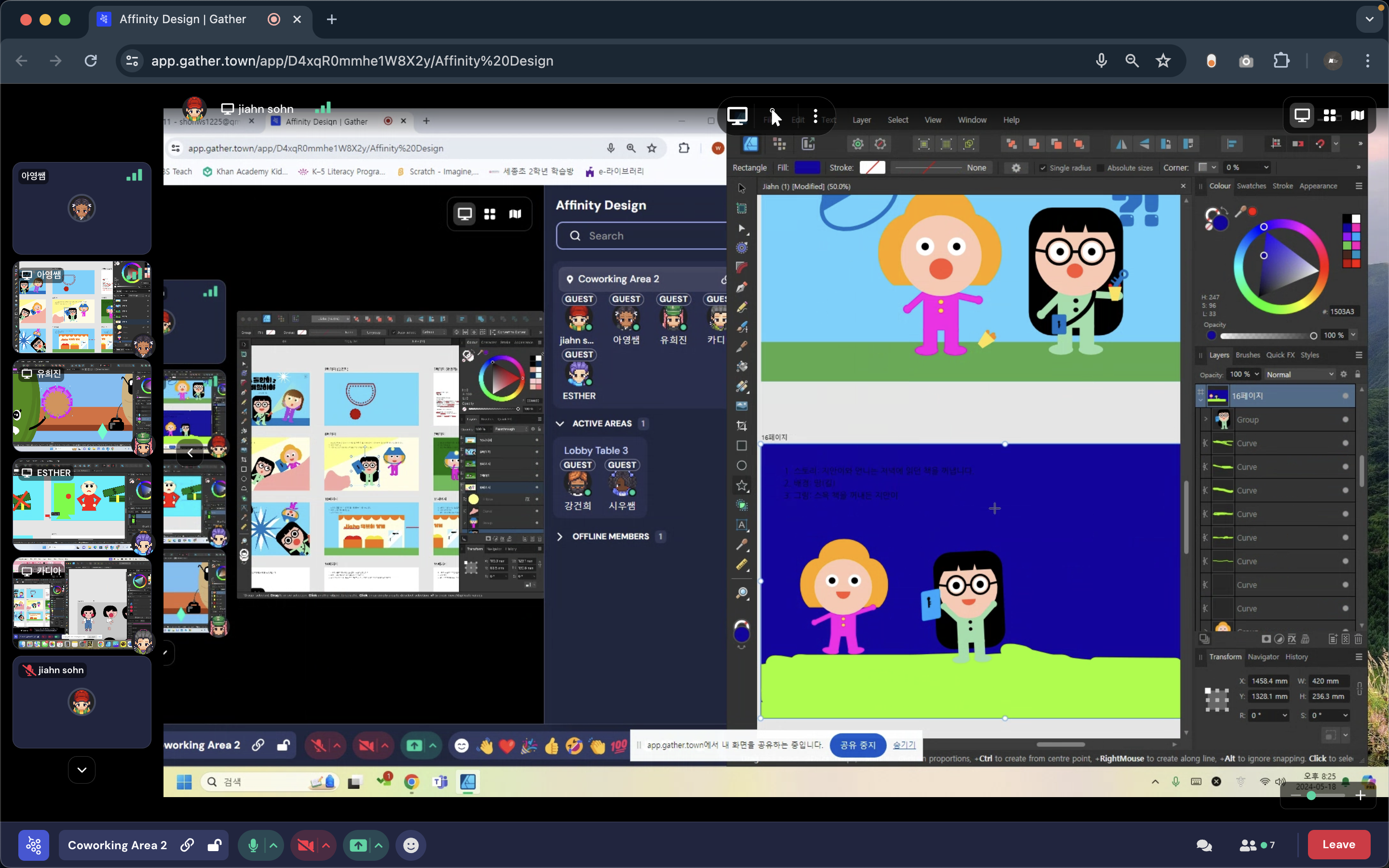The image size is (1389, 868).
Task: Open screen share options caret in bottom bar
Action: [379, 845]
